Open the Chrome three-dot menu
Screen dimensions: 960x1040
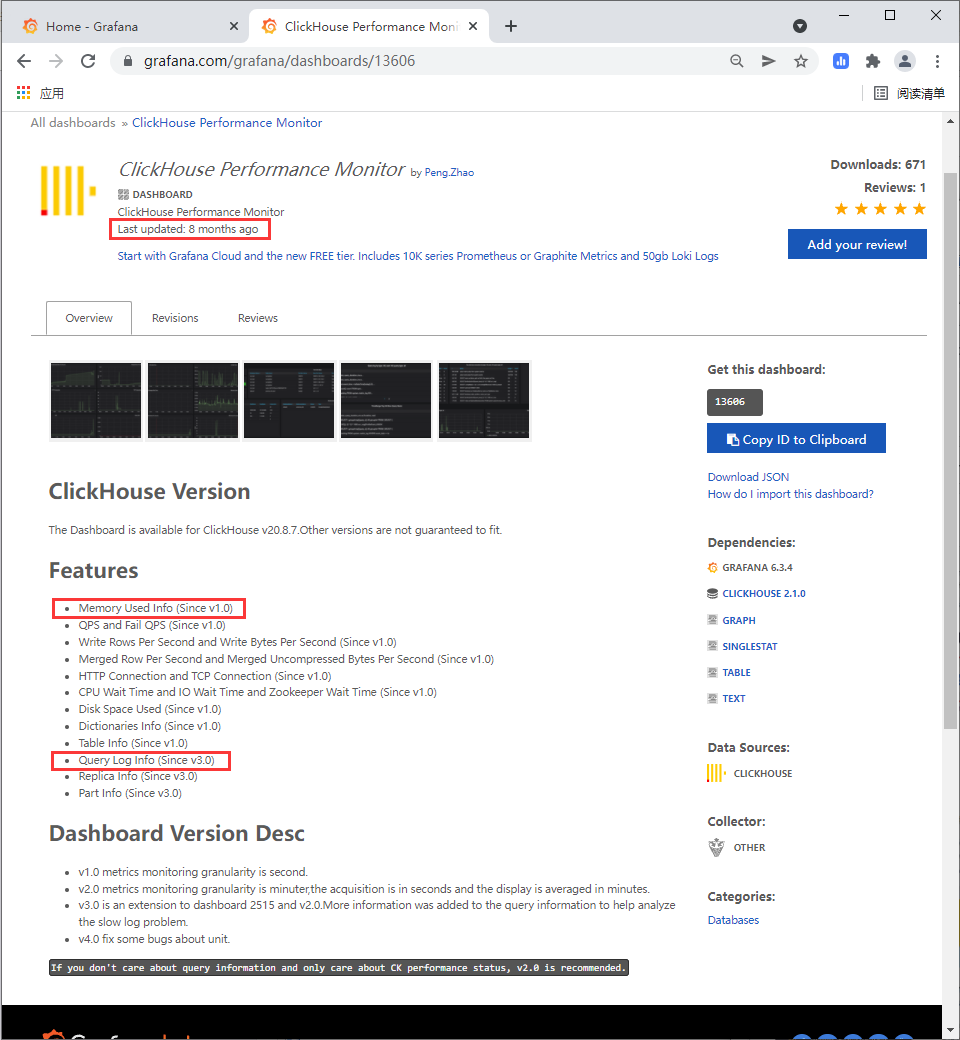937,61
